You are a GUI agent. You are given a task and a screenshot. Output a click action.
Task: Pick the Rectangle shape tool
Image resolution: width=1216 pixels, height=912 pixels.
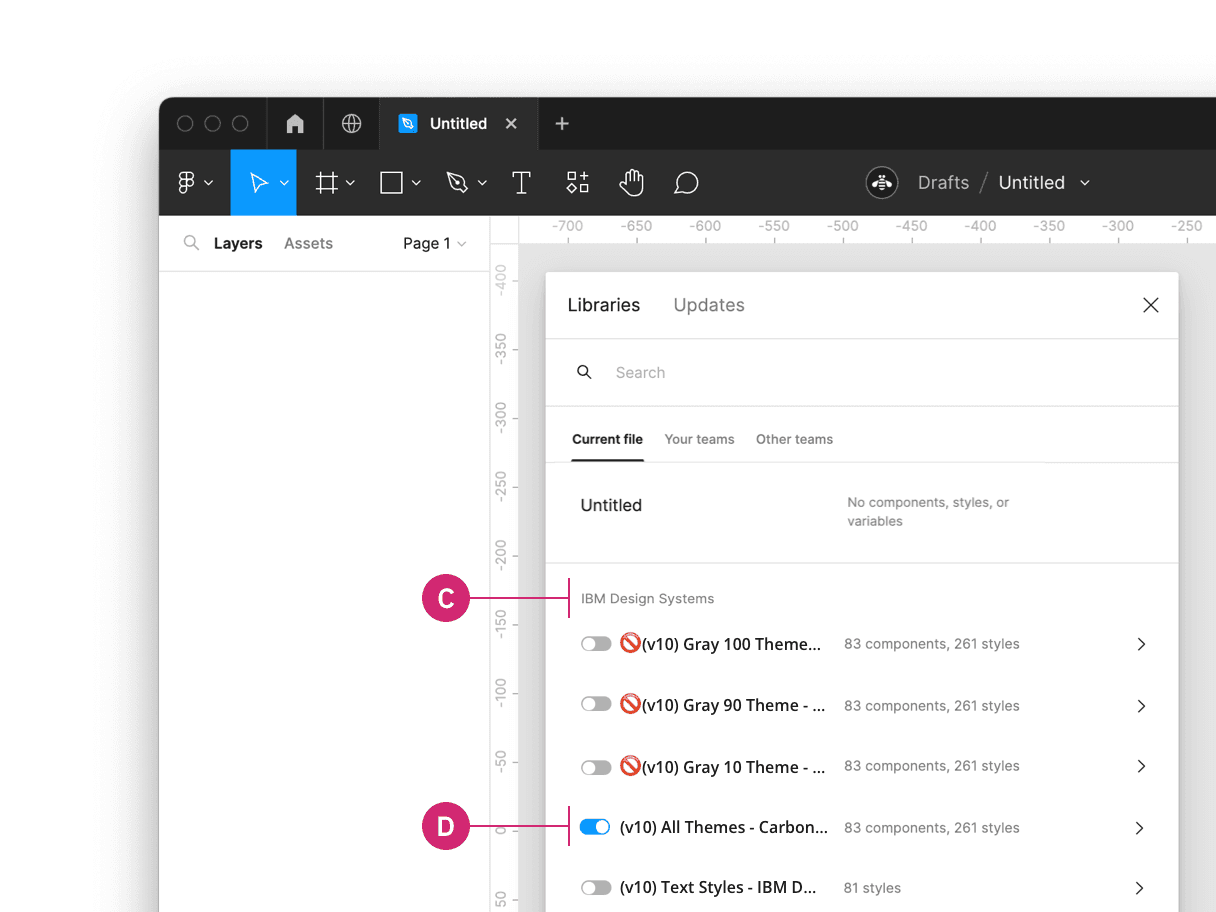391,182
